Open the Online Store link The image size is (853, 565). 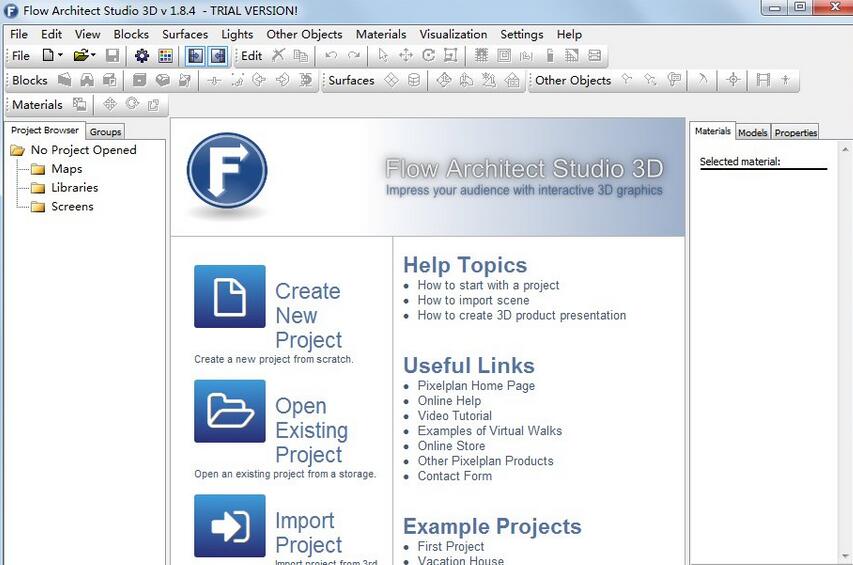451,446
